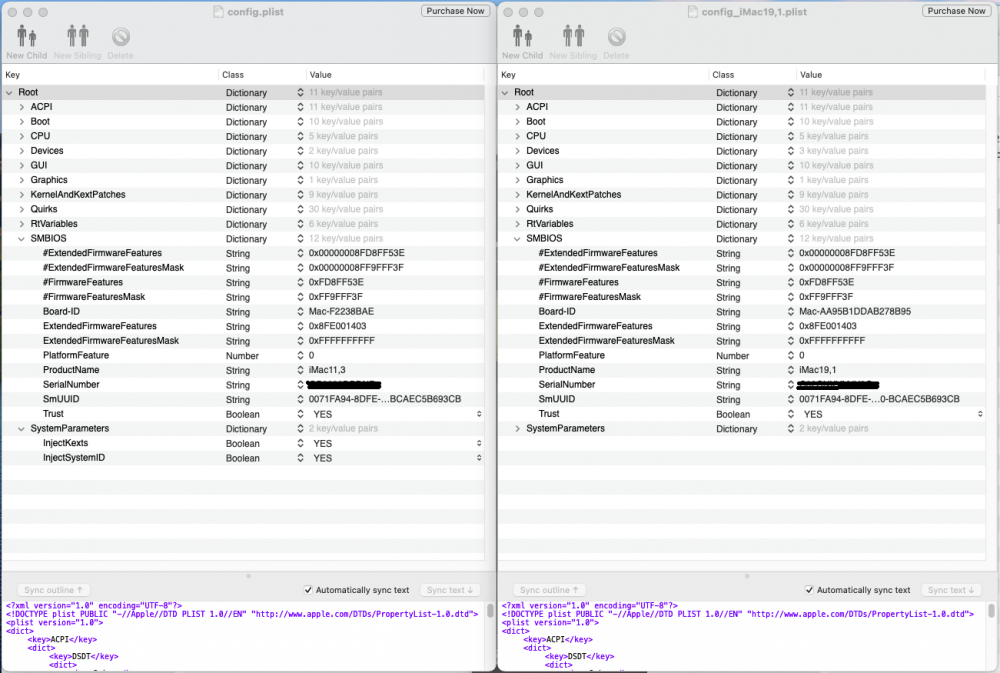1000x673 pixels.
Task: Click New Child icon in config_iMac19,1.plist window
Action: coord(522,36)
